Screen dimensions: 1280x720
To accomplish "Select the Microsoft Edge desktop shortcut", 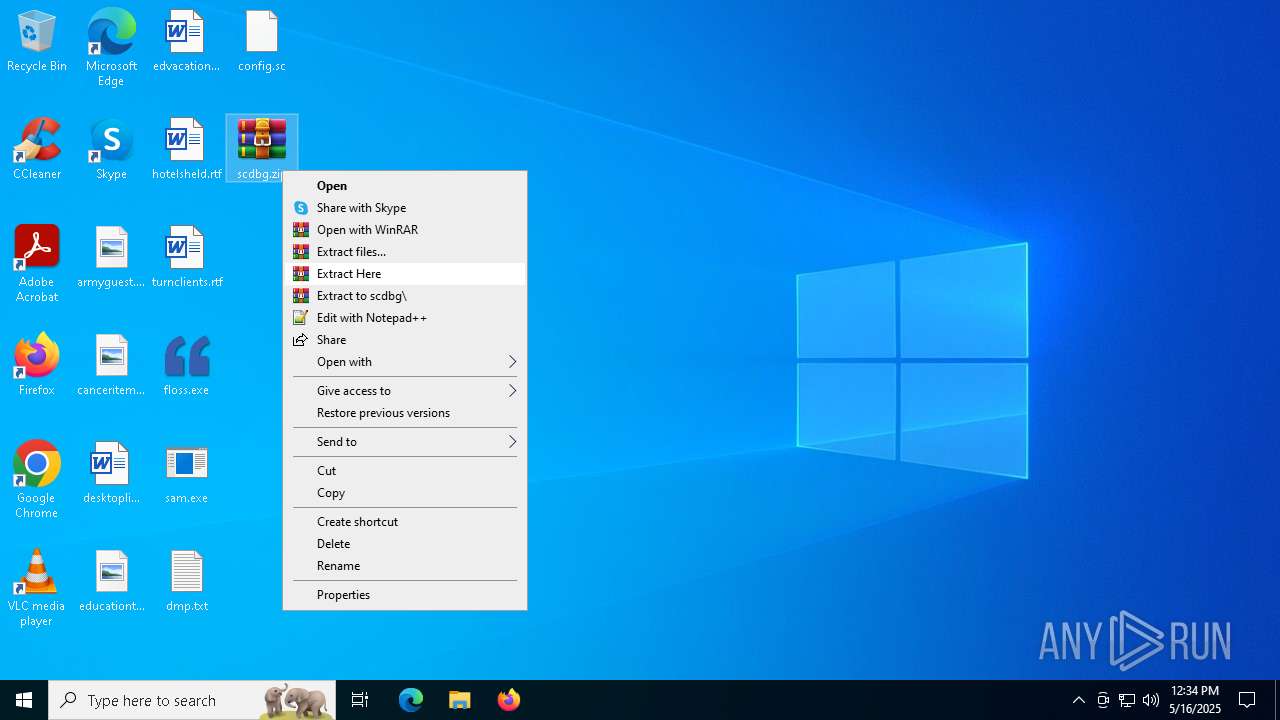I will (111, 48).
